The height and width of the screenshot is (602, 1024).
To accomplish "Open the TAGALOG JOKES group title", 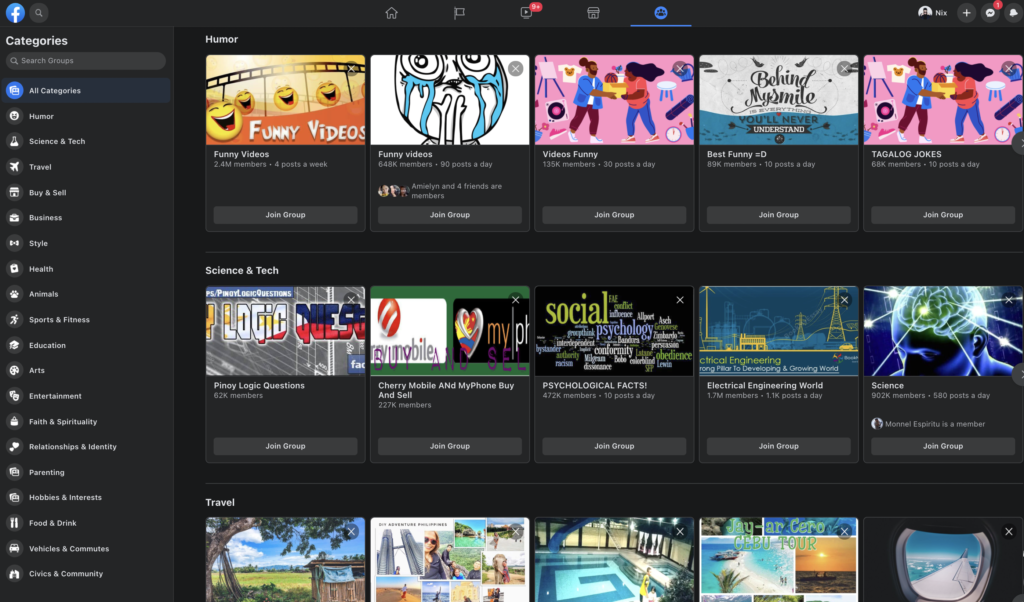I will click(x=906, y=154).
